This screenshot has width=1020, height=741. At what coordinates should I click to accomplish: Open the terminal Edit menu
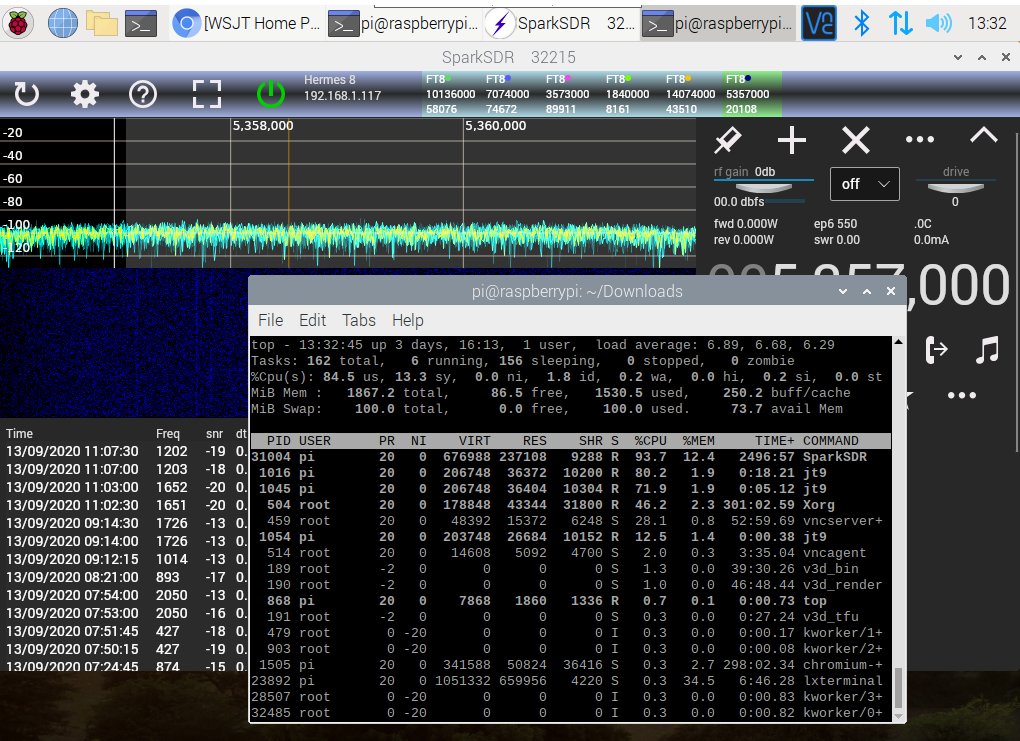point(312,320)
